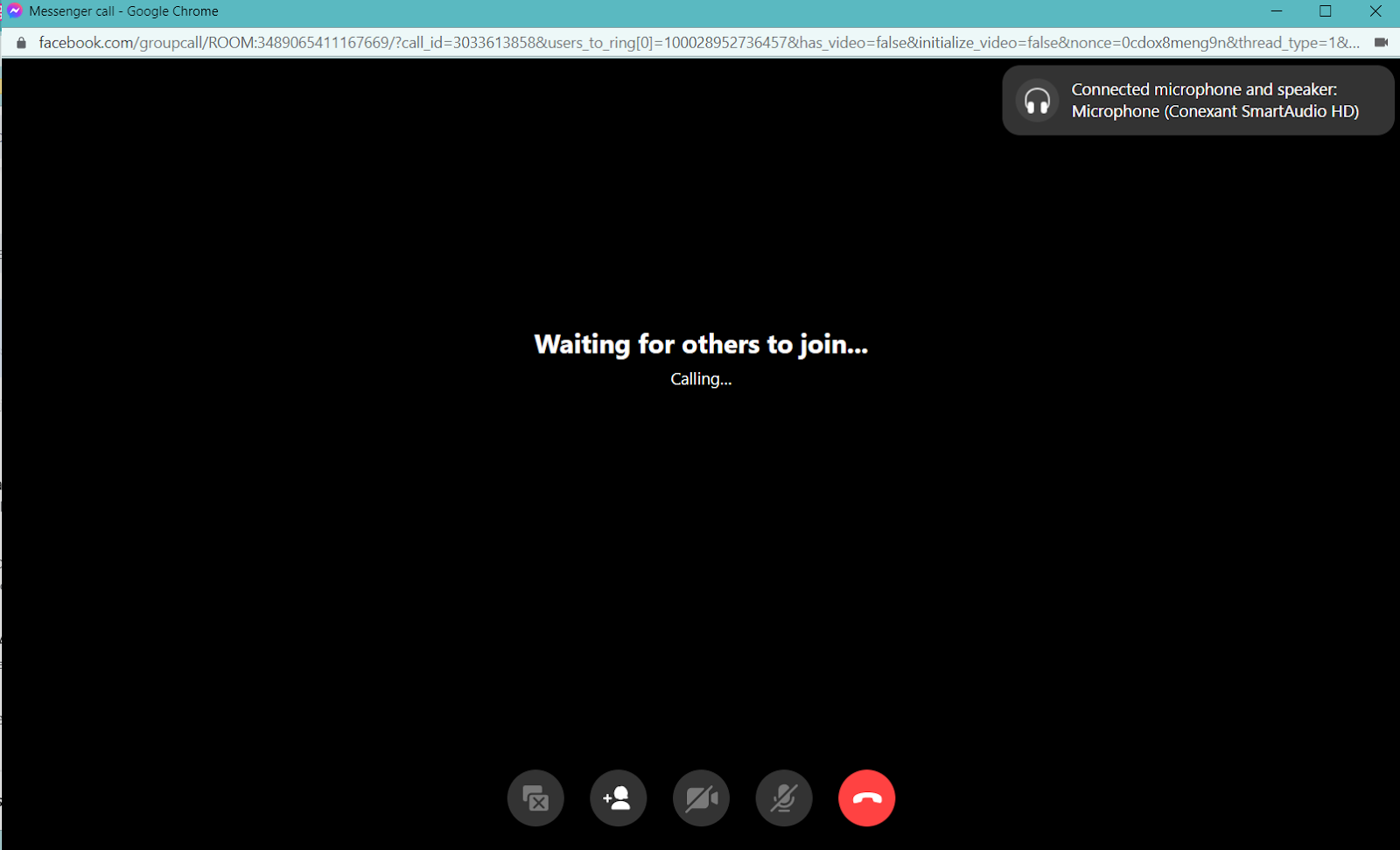Click the "Calling..." status text

(x=701, y=379)
